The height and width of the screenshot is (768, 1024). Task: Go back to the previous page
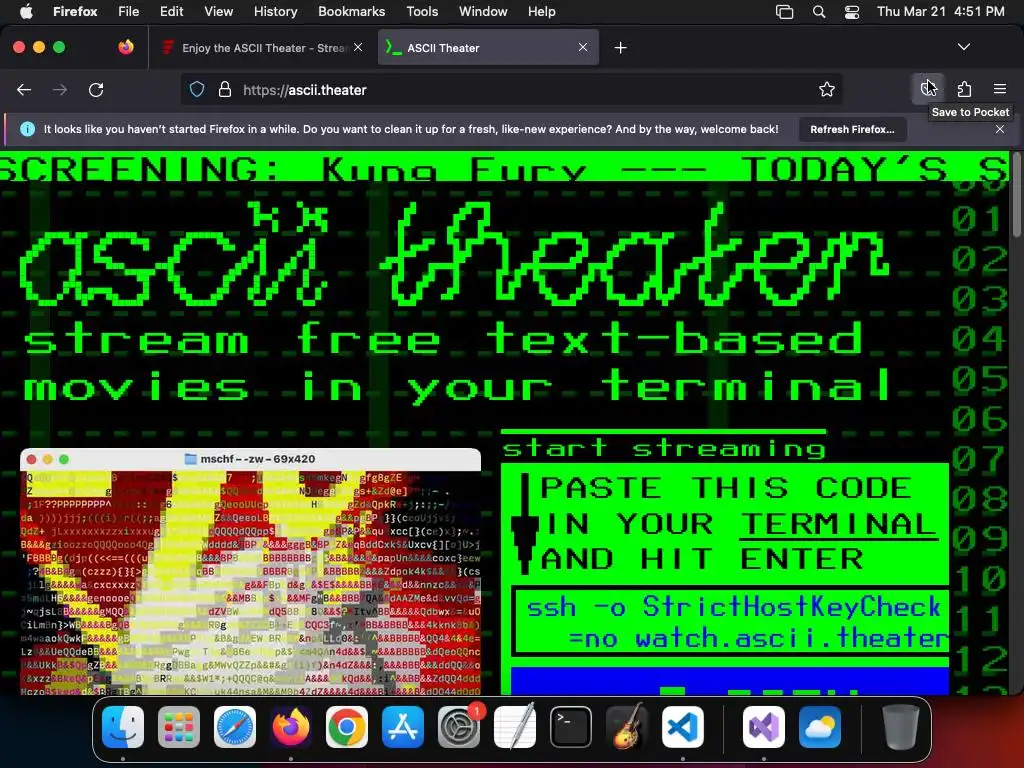click(x=24, y=89)
